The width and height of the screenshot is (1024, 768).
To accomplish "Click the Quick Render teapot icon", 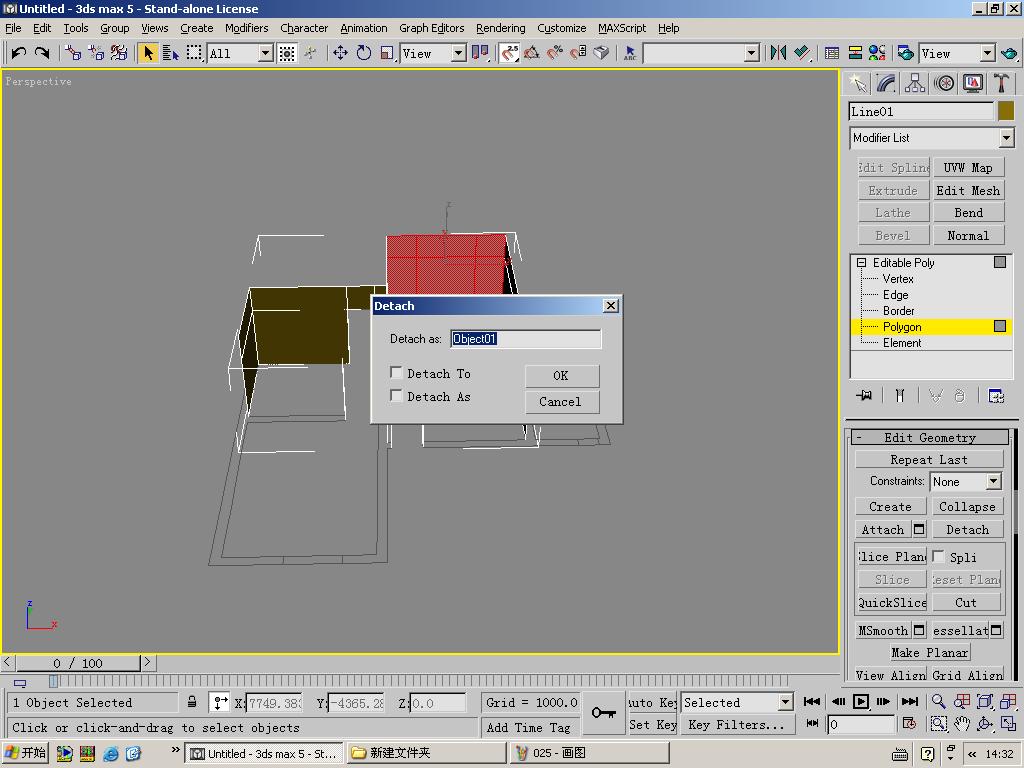I will tap(1009, 53).
